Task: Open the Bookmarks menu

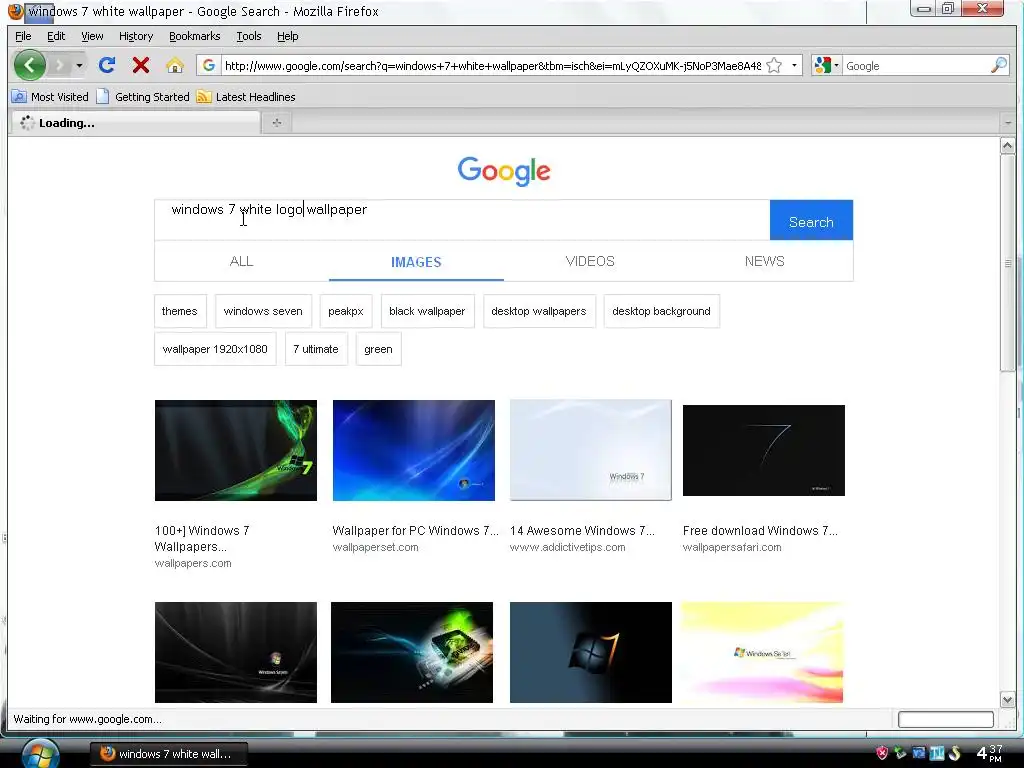Action: [195, 36]
